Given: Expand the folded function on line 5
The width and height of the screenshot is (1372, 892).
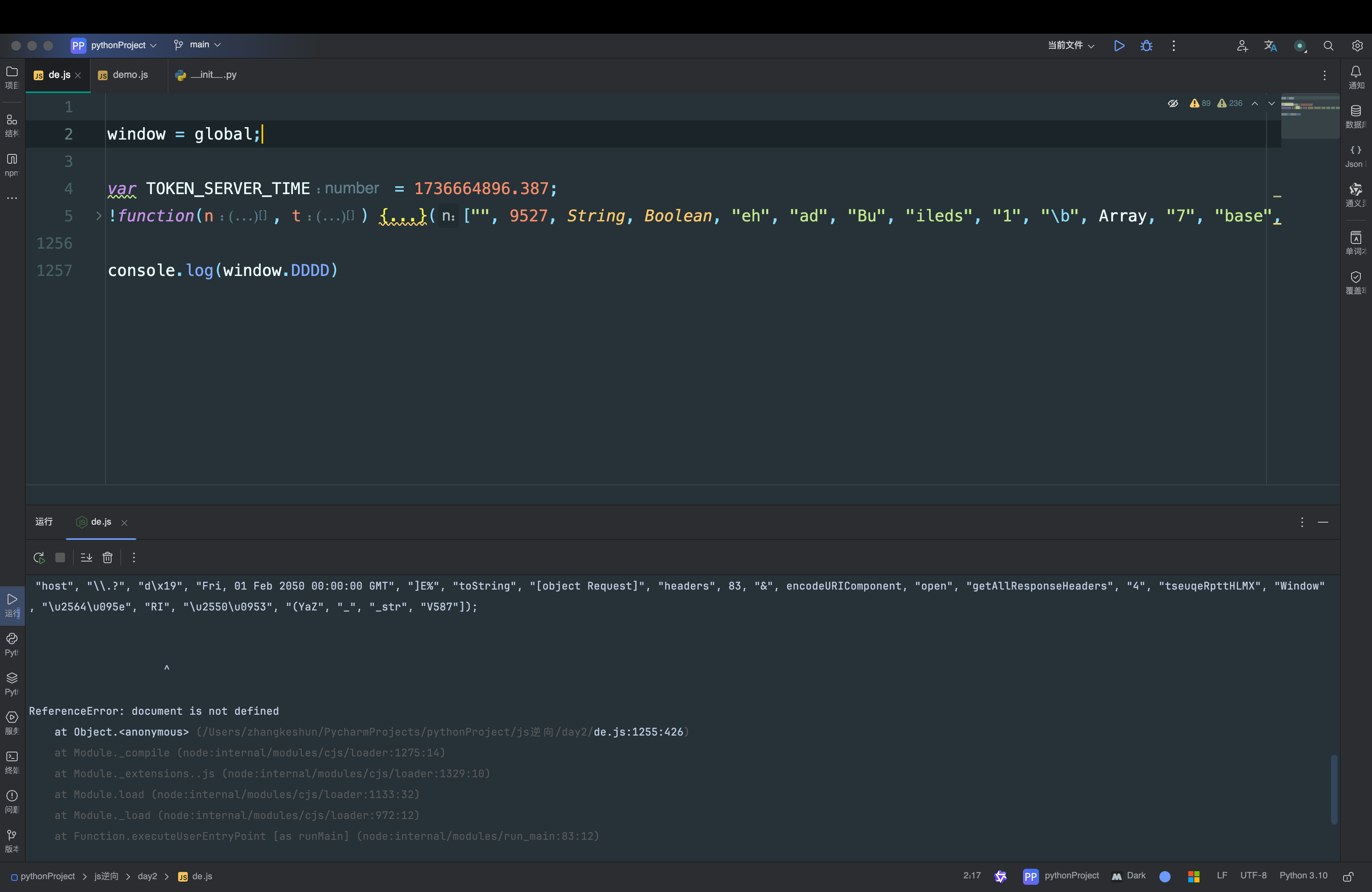Looking at the screenshot, I should pos(99,215).
